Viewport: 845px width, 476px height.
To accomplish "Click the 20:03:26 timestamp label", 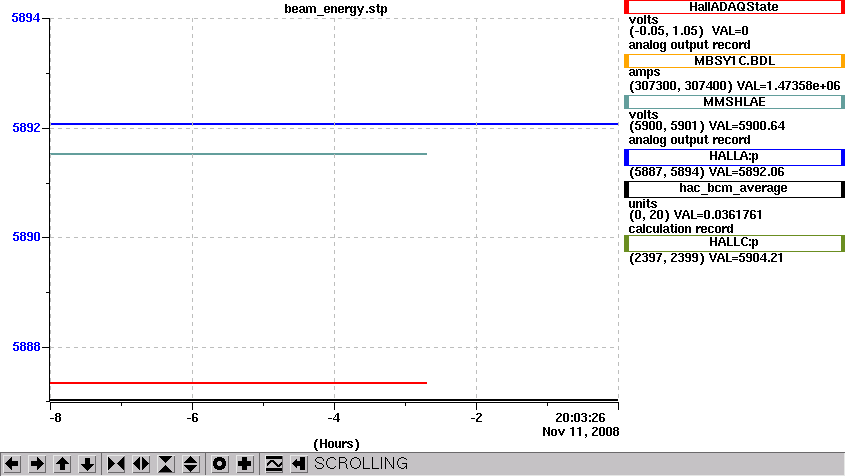I will tap(580, 418).
